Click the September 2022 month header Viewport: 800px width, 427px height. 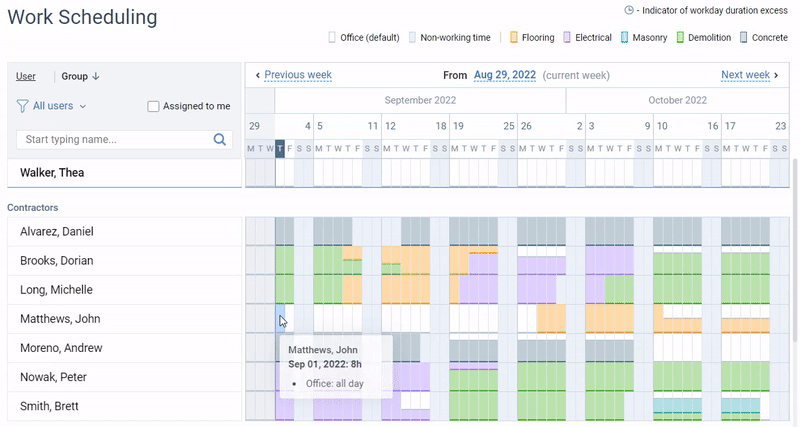(420, 100)
